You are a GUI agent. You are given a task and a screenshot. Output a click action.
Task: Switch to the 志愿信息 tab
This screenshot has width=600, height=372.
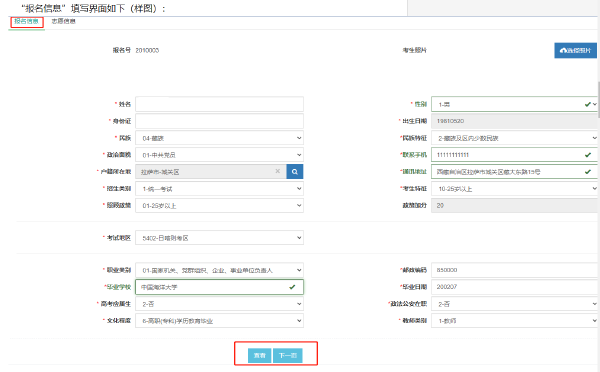pyautogui.click(x=64, y=21)
